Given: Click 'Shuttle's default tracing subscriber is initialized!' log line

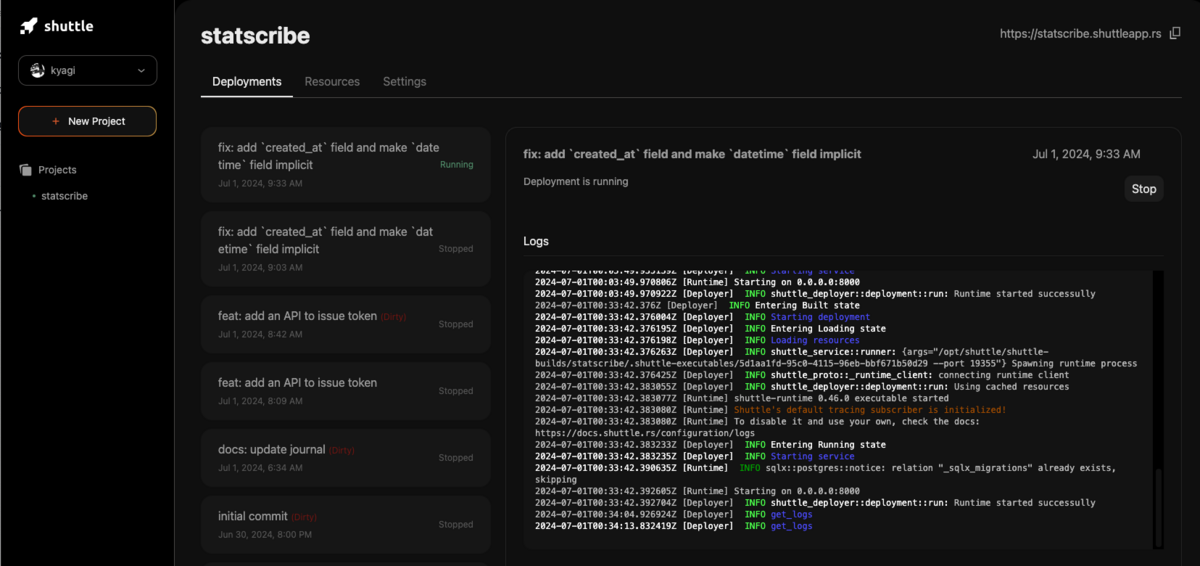Looking at the screenshot, I should point(870,410).
